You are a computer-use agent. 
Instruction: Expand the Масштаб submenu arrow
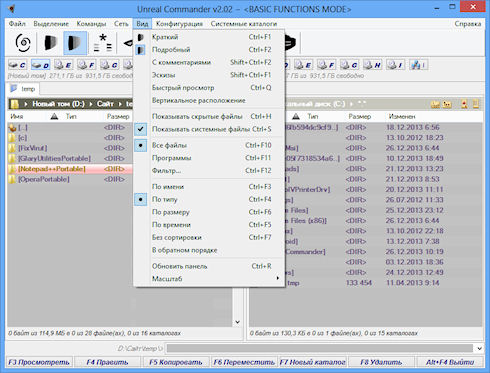point(278,278)
